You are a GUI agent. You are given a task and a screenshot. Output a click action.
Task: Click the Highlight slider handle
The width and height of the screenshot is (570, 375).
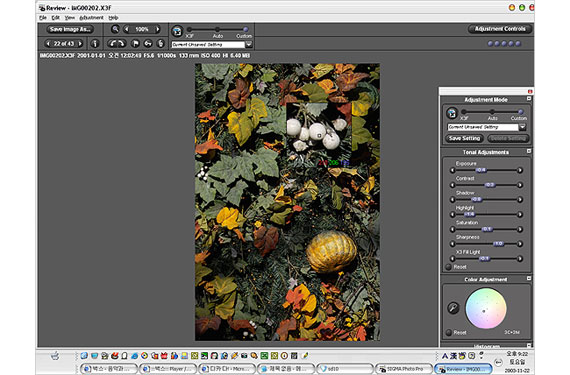click(469, 214)
